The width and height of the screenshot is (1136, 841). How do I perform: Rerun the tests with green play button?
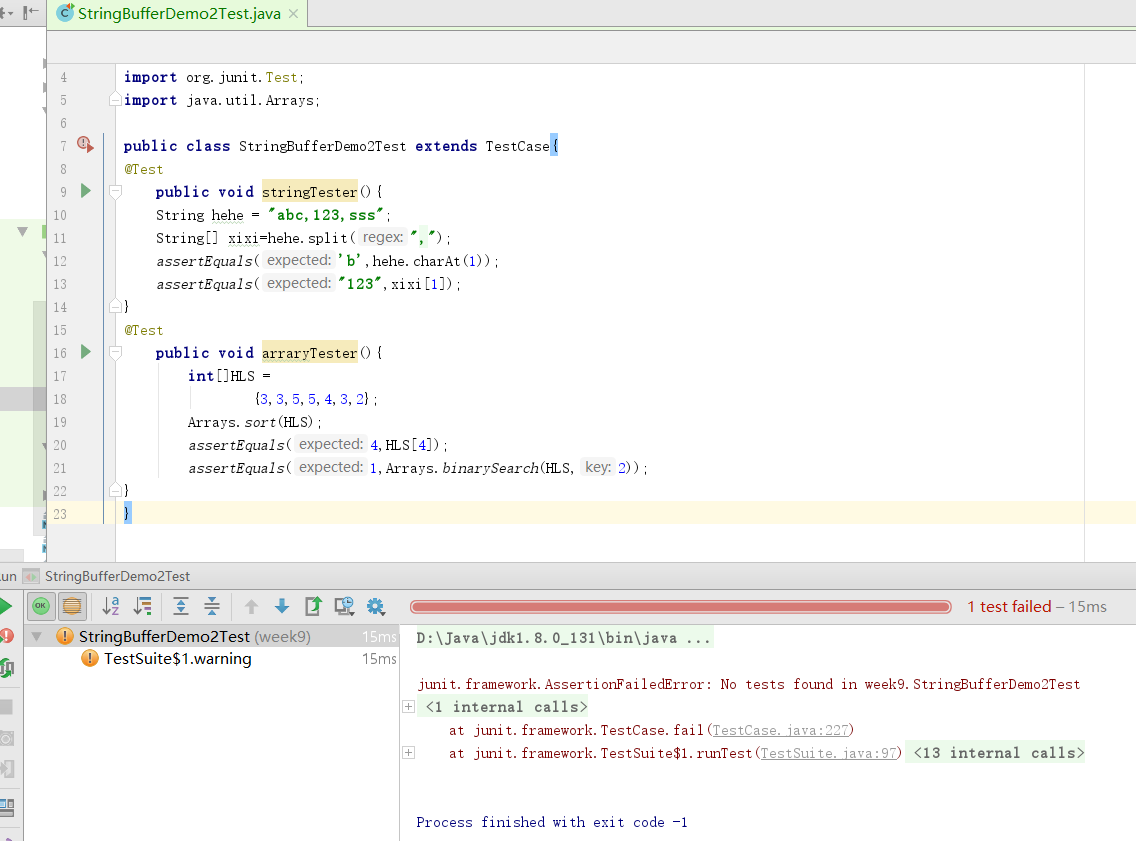click(5, 606)
